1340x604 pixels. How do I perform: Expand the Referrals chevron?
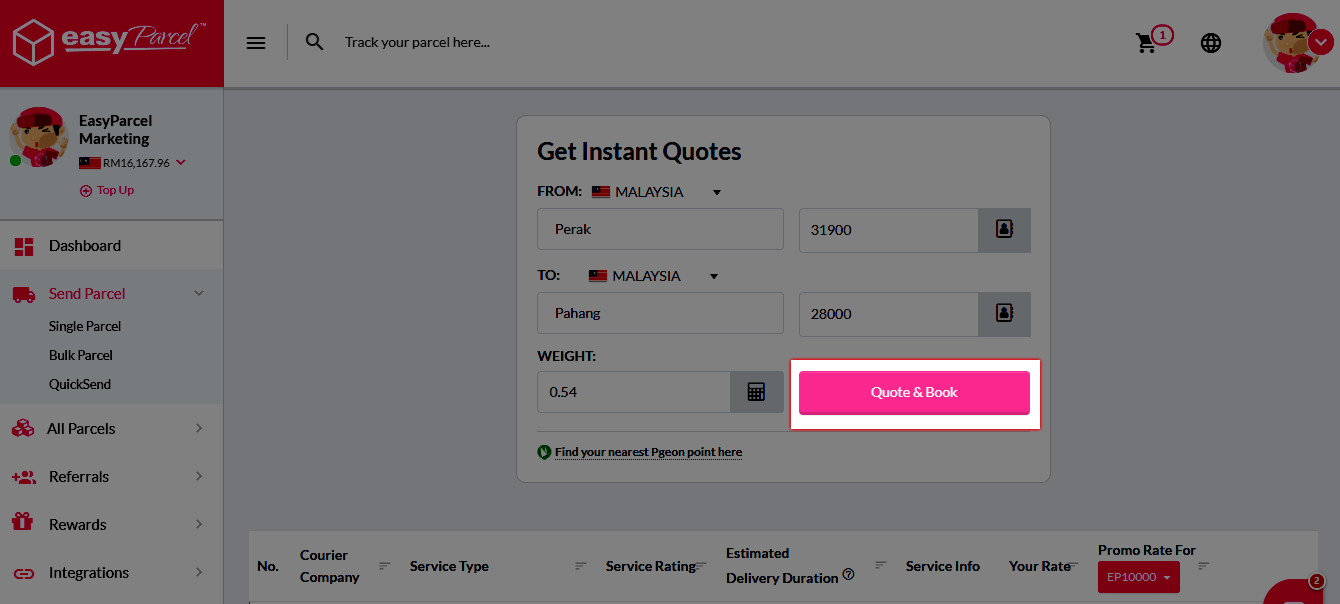(199, 476)
